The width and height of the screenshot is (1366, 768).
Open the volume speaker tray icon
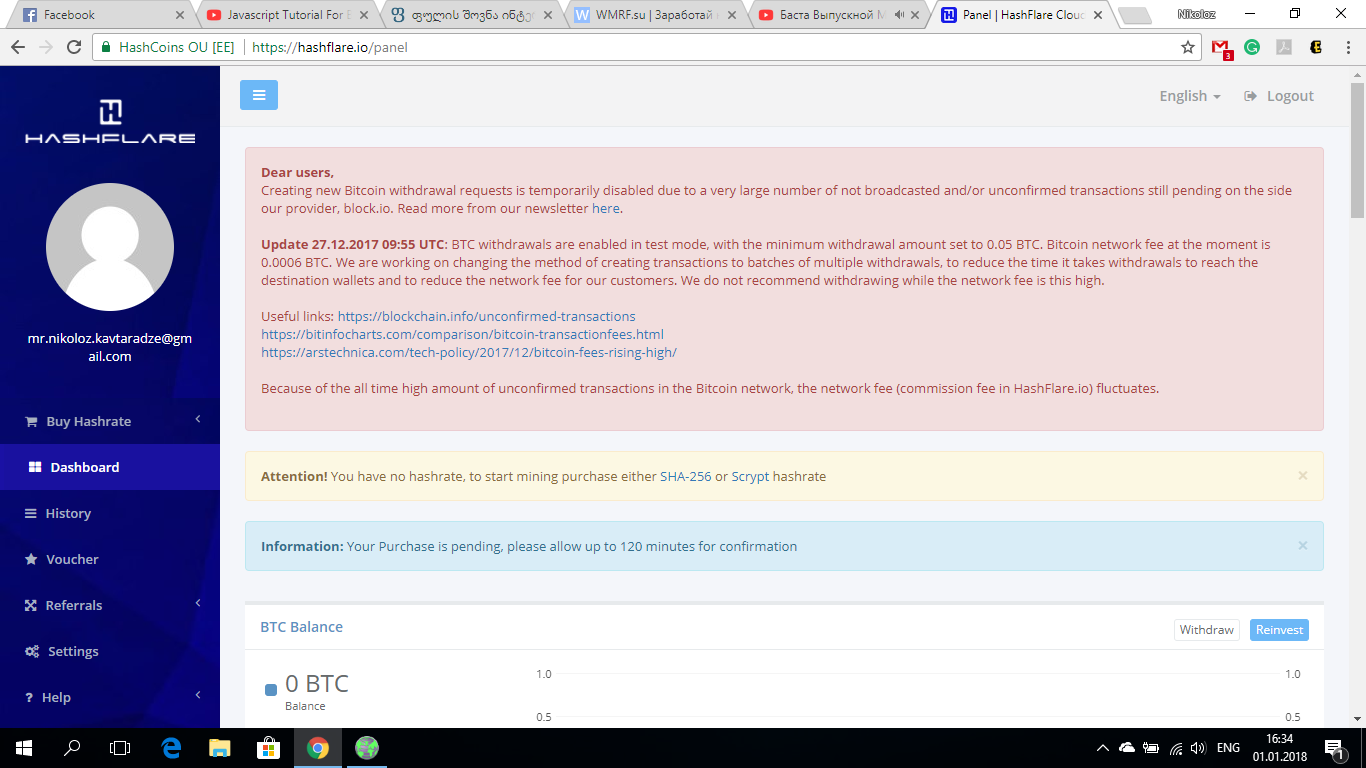[x=1200, y=748]
